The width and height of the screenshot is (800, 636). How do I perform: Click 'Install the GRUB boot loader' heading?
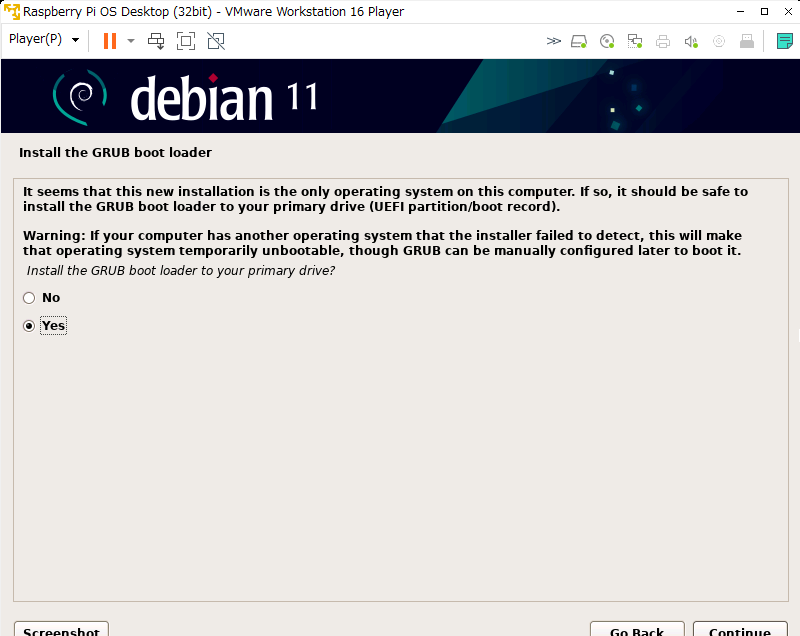(x=115, y=152)
